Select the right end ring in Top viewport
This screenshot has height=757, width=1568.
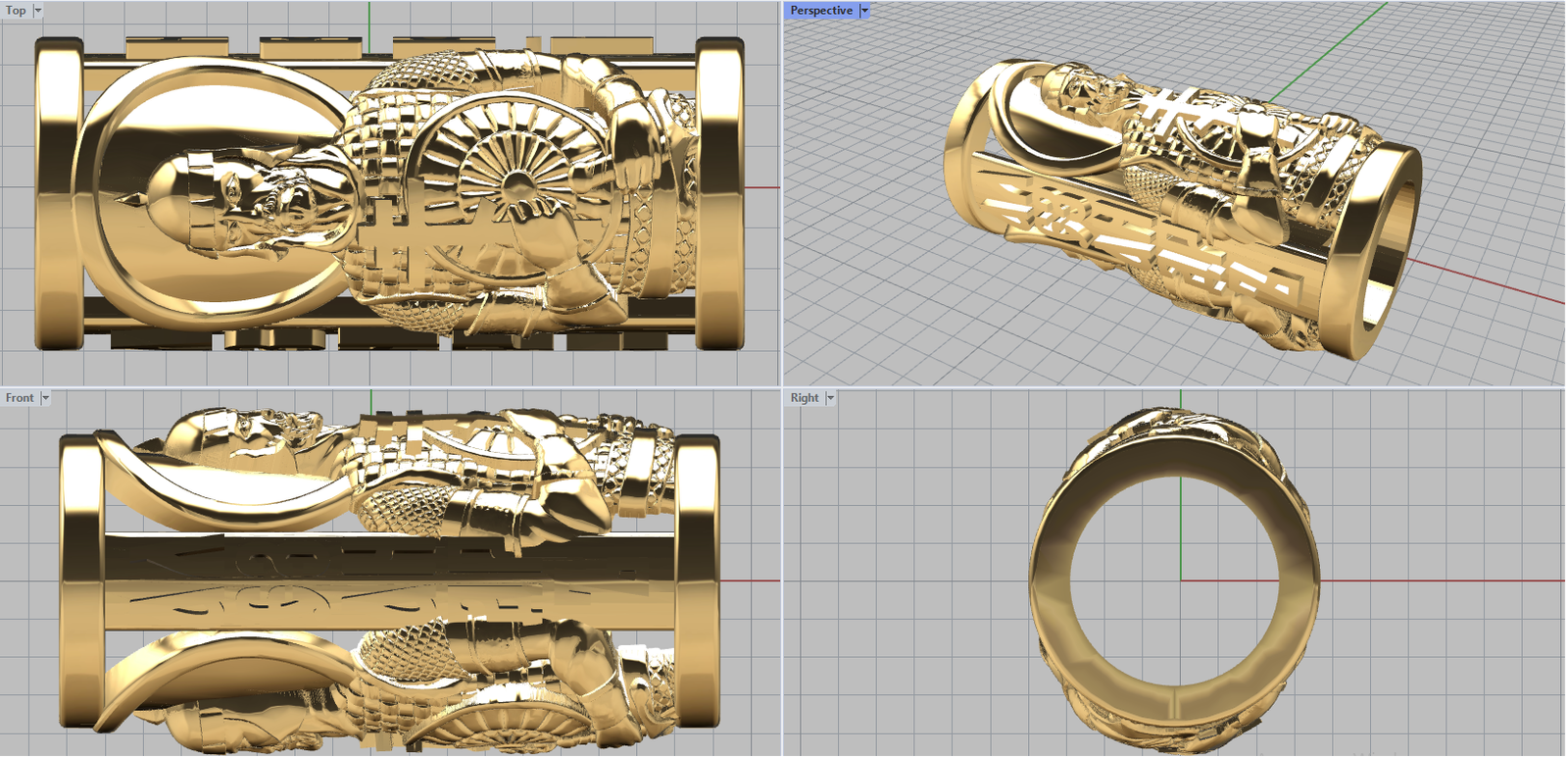click(720, 194)
